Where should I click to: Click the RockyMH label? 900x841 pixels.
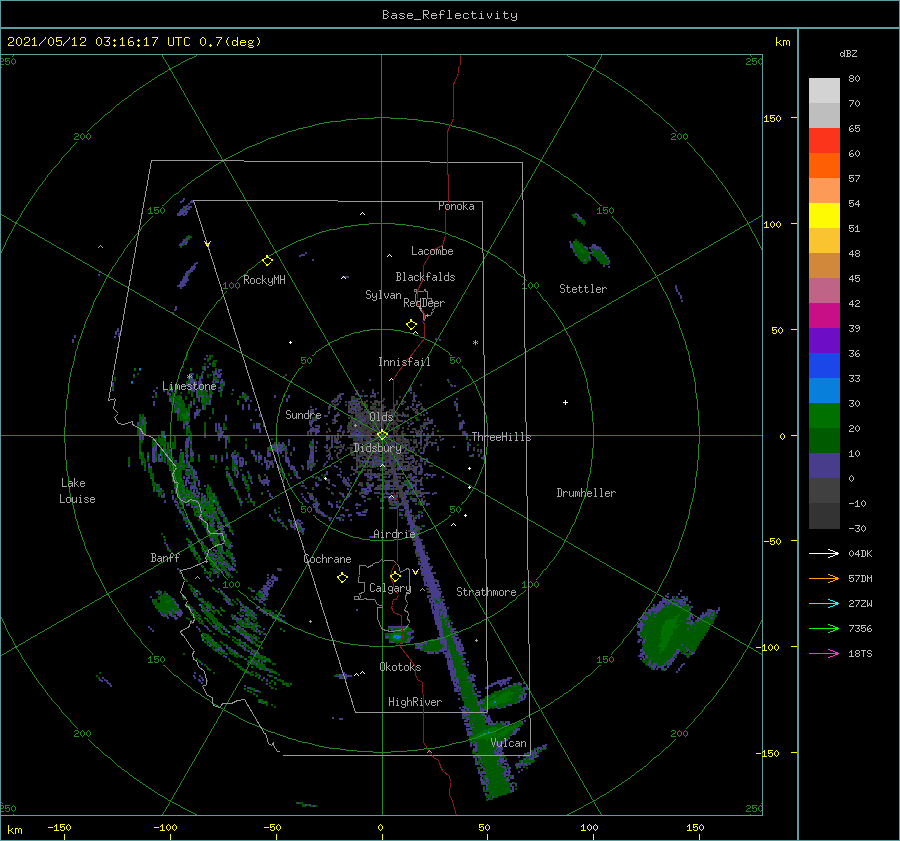(264, 280)
